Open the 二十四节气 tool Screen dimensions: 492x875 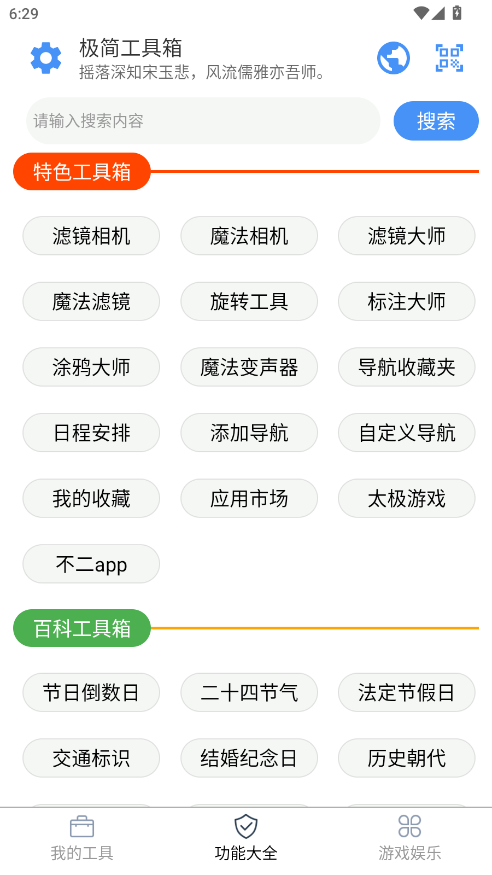(x=249, y=692)
